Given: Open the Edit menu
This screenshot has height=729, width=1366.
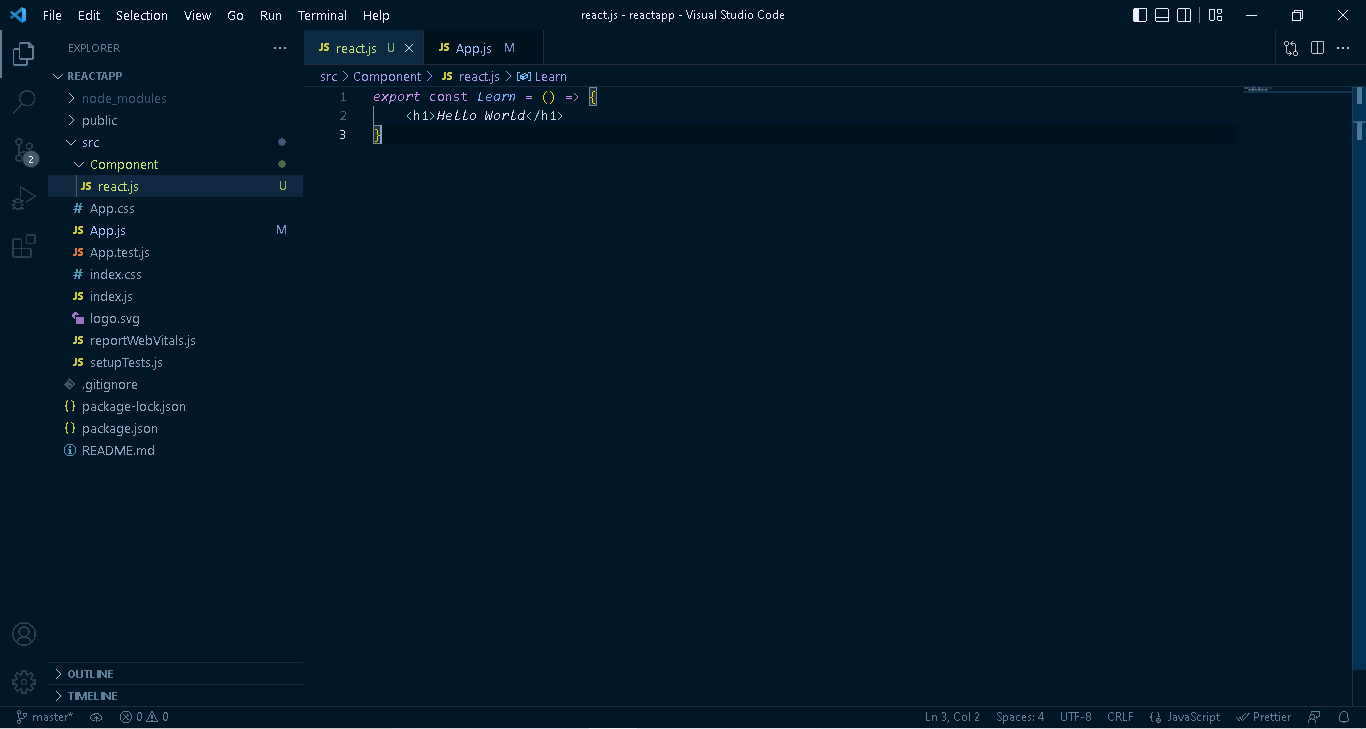Looking at the screenshot, I should coord(89,15).
